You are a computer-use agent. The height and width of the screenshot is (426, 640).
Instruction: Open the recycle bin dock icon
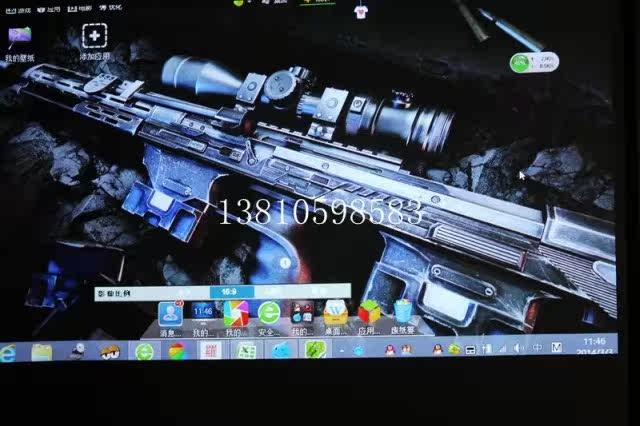[402, 314]
